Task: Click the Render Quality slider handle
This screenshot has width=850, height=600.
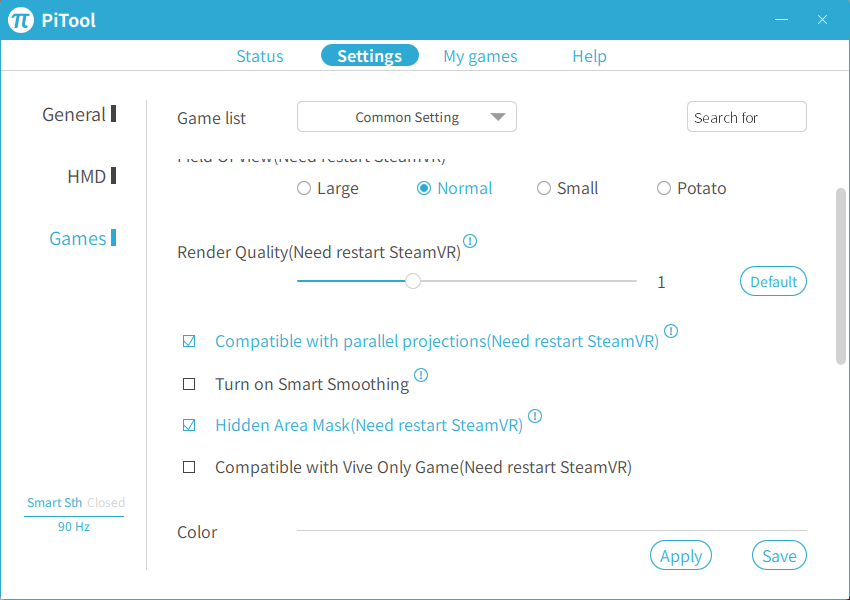Action: (x=413, y=282)
